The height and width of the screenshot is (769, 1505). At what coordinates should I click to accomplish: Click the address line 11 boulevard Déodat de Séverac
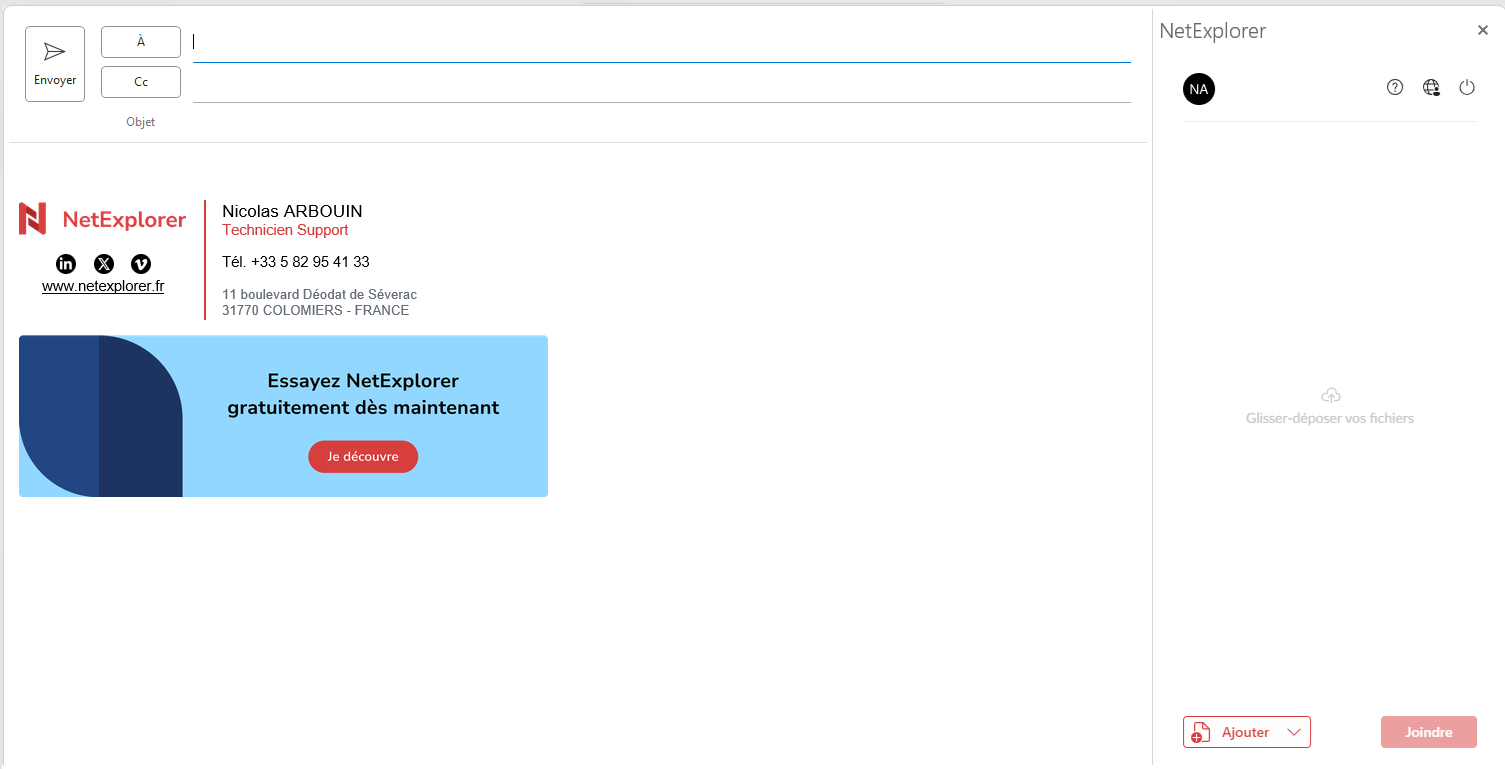[x=319, y=294]
